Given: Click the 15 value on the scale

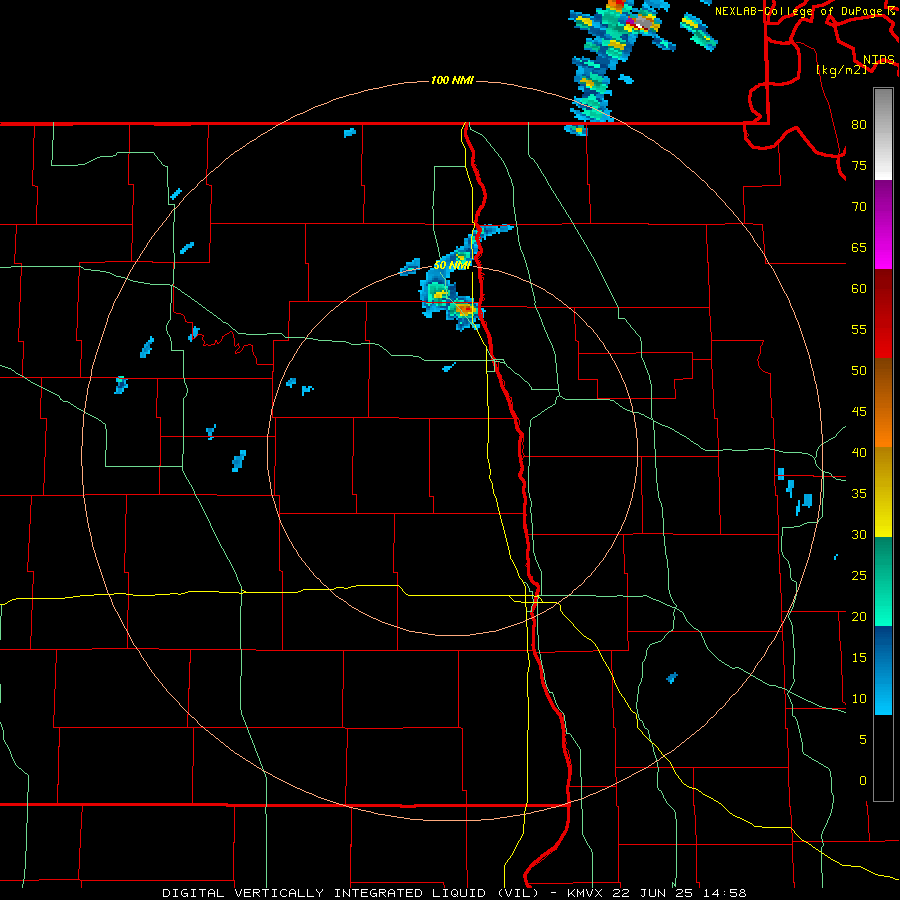Looking at the screenshot, I should coord(859,658).
